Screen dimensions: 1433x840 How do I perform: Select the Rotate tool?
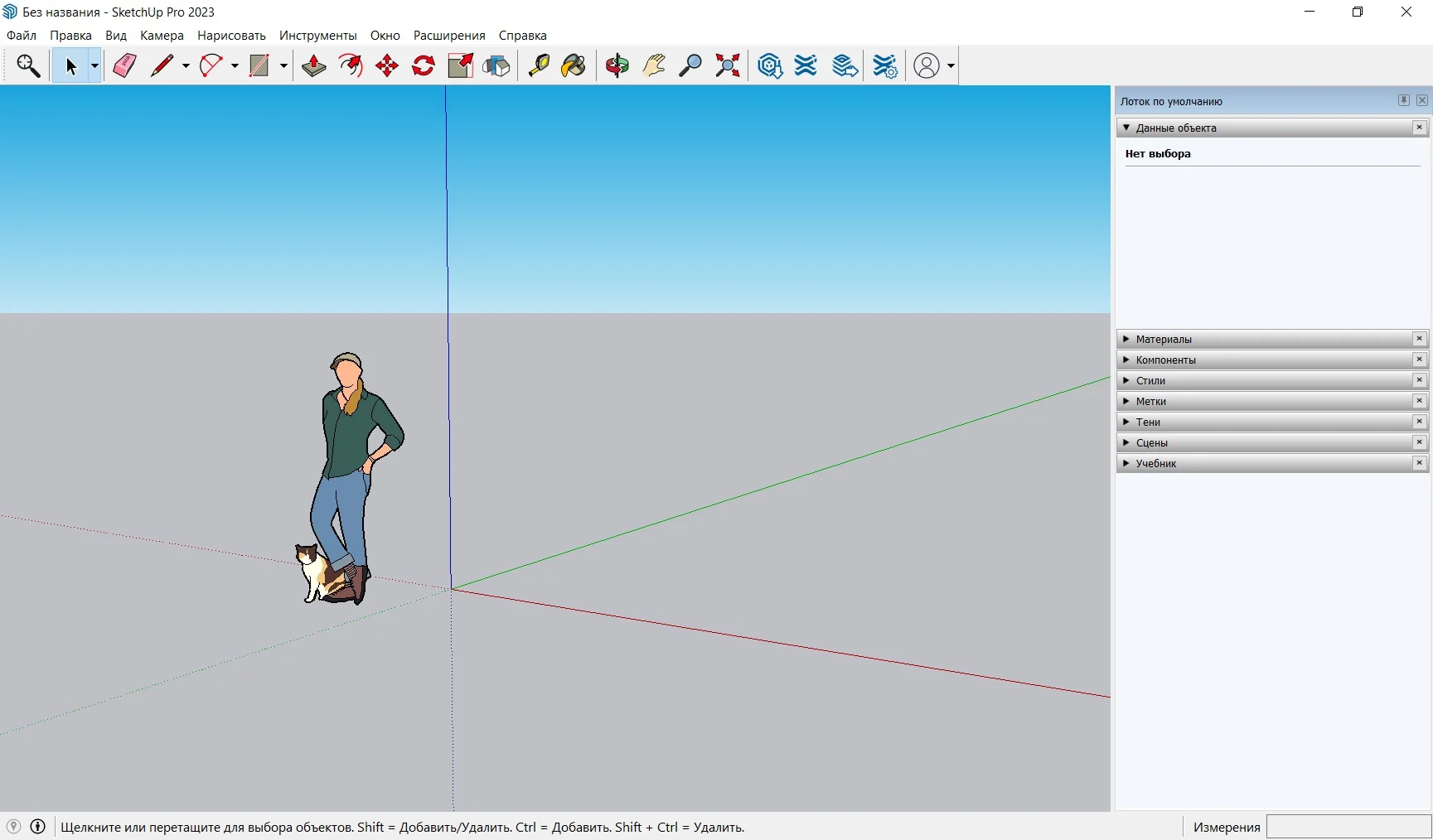(x=424, y=65)
